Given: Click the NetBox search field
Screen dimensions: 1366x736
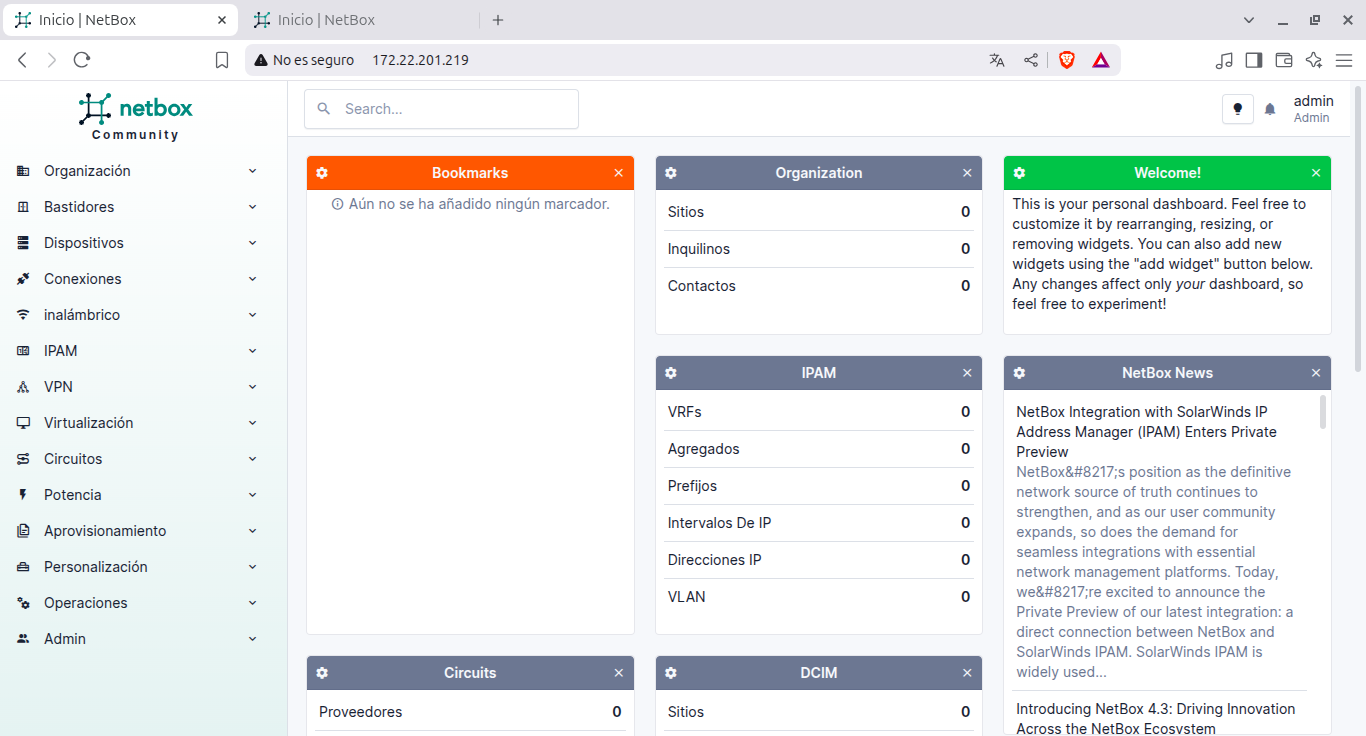Looking at the screenshot, I should coord(442,109).
